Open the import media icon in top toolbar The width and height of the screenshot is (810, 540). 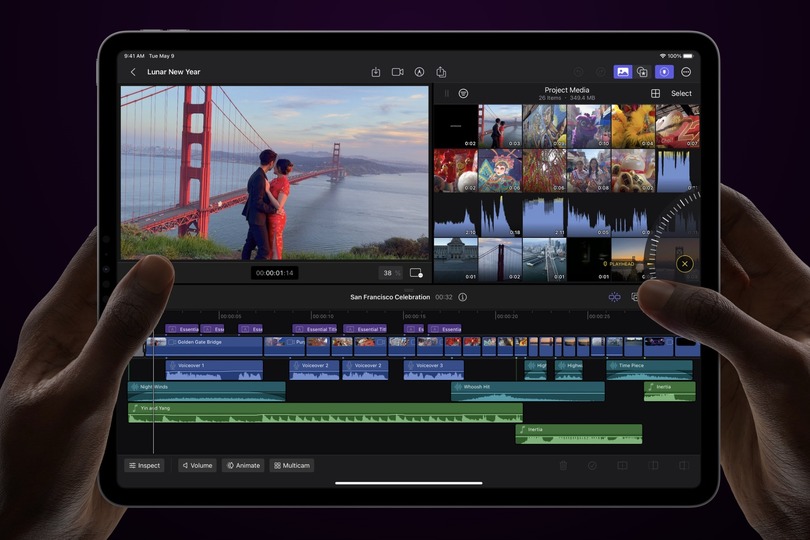click(x=376, y=72)
